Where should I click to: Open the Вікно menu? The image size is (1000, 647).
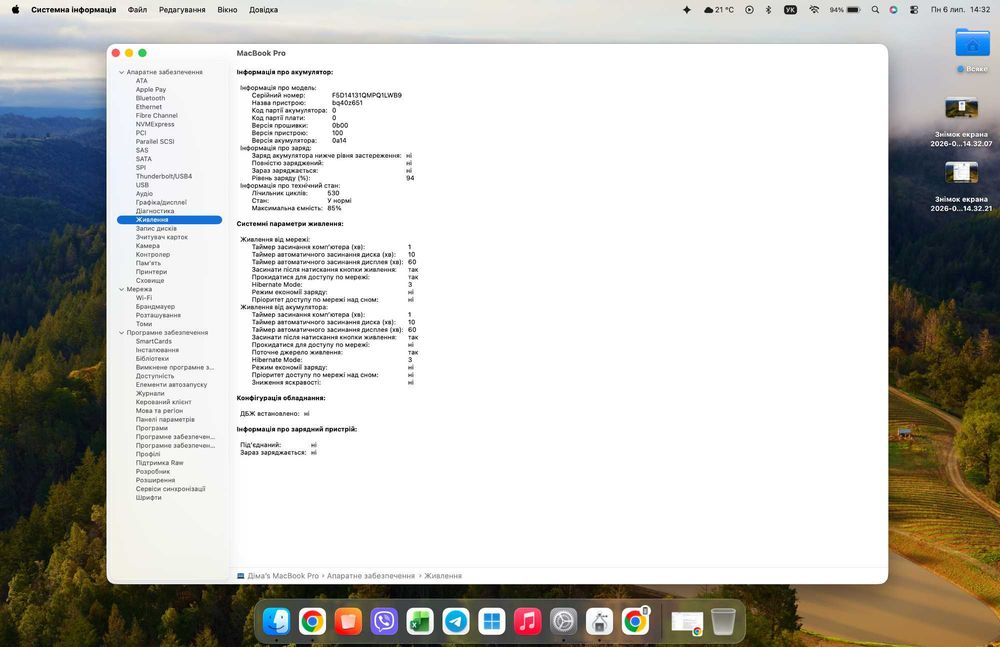227,10
